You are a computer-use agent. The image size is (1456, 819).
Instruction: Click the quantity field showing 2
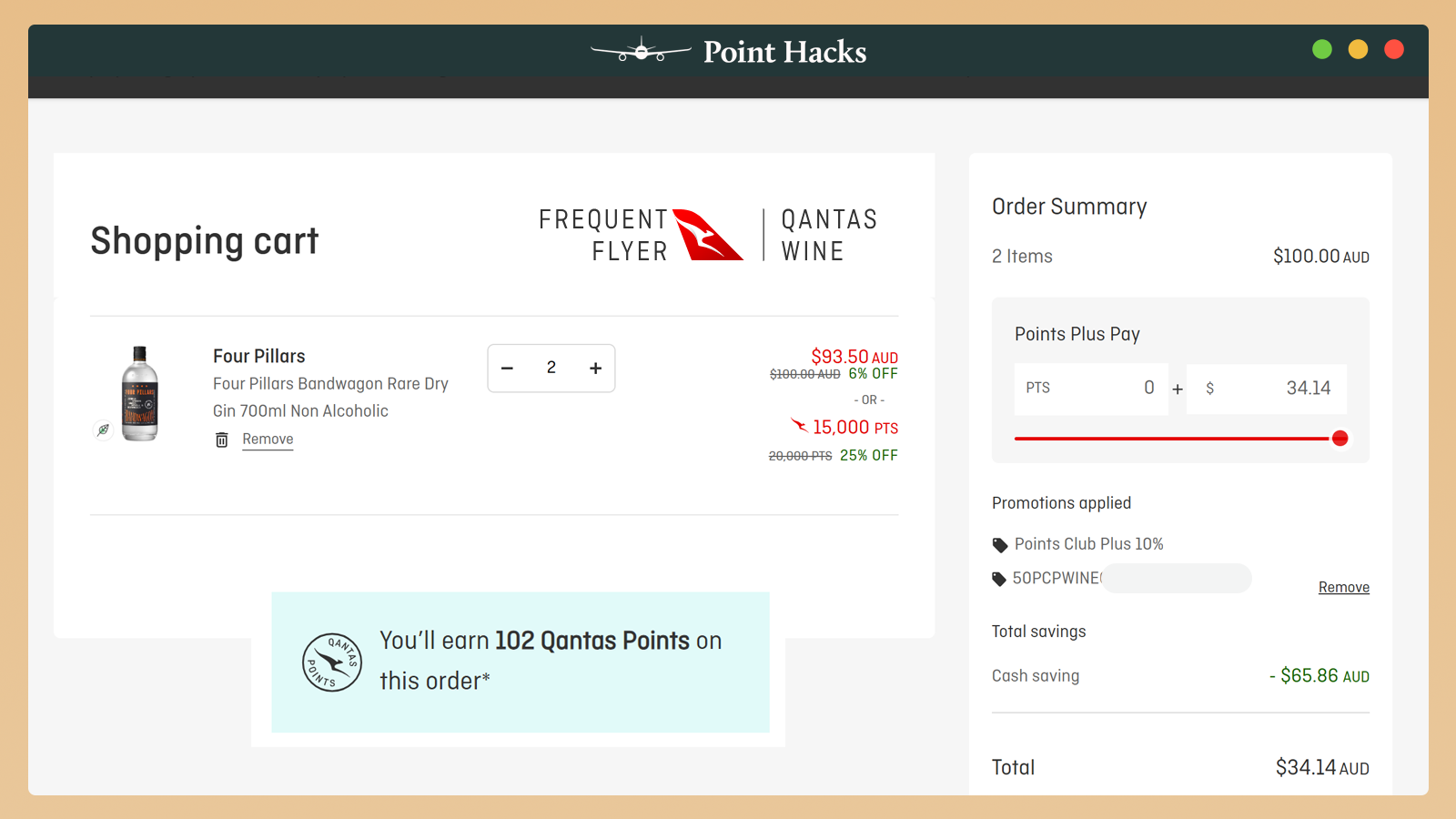(x=551, y=369)
